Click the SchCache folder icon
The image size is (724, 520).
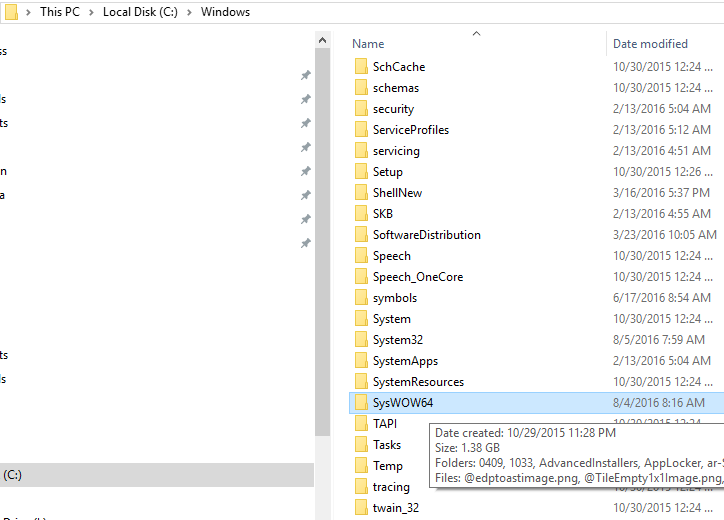[x=362, y=67]
